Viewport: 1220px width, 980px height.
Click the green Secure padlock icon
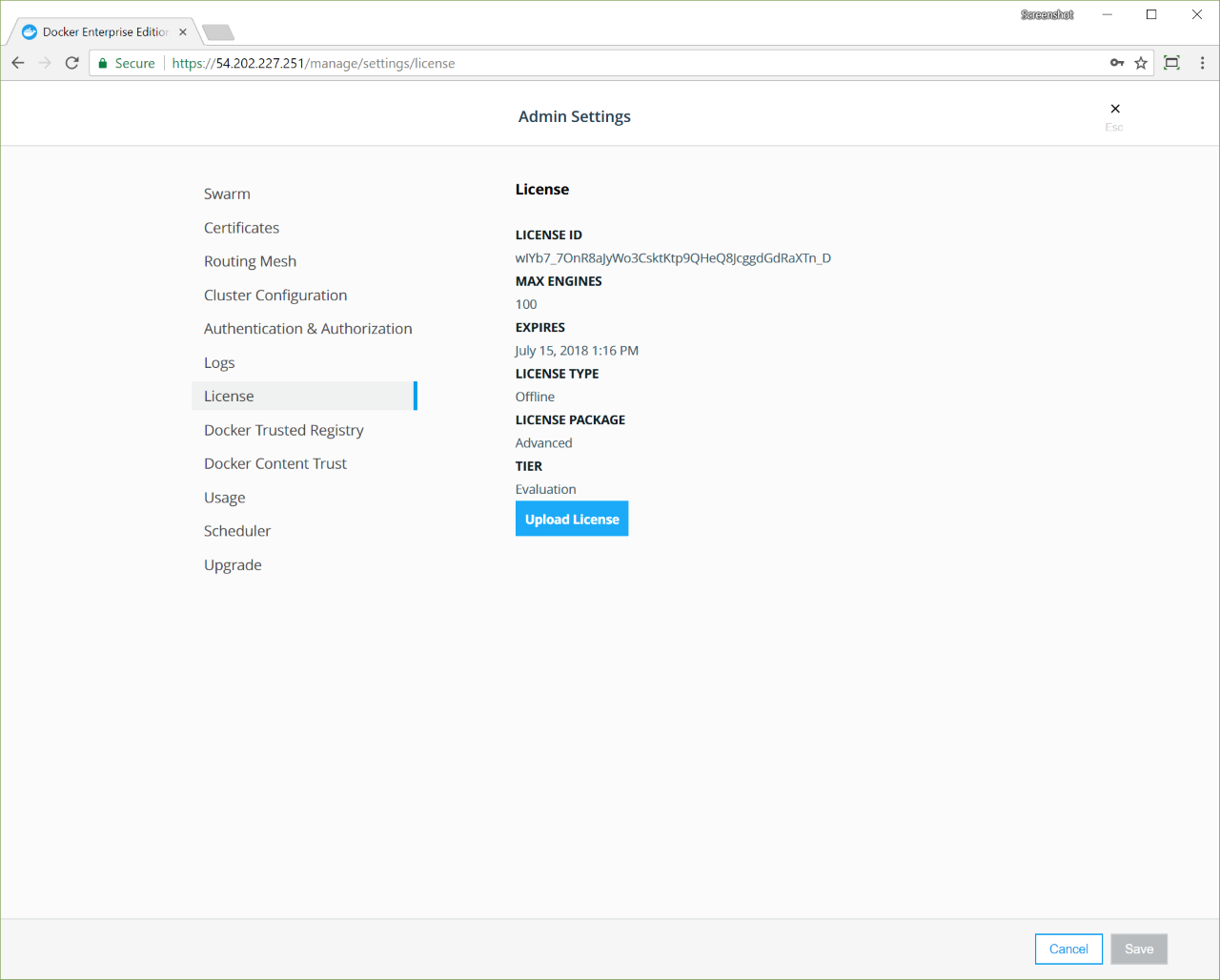click(x=103, y=64)
